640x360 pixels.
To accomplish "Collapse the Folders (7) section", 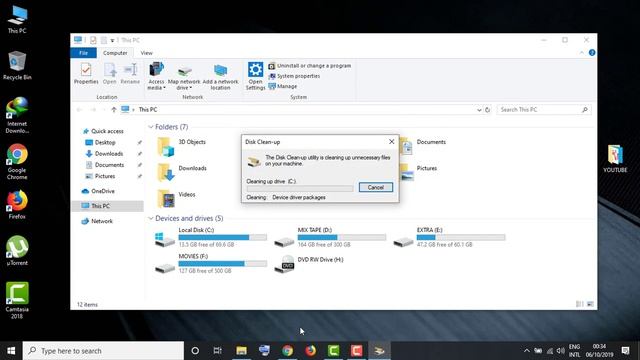I will coord(151,127).
